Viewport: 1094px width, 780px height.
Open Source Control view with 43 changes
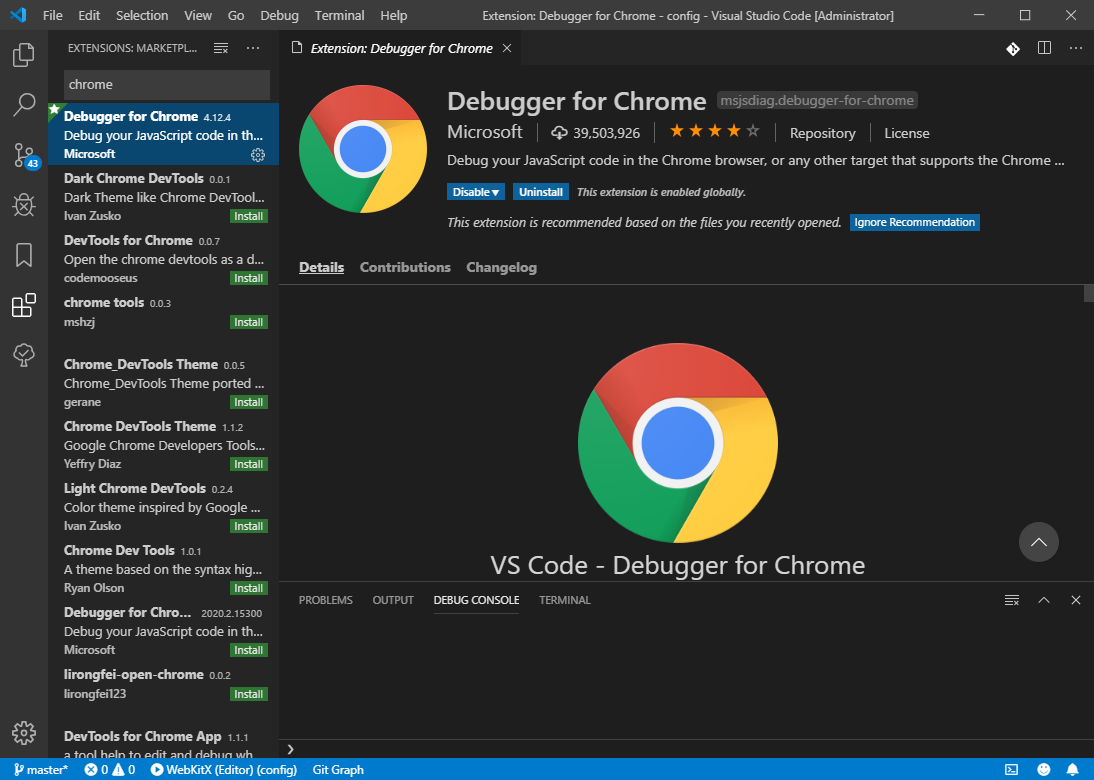coord(25,155)
